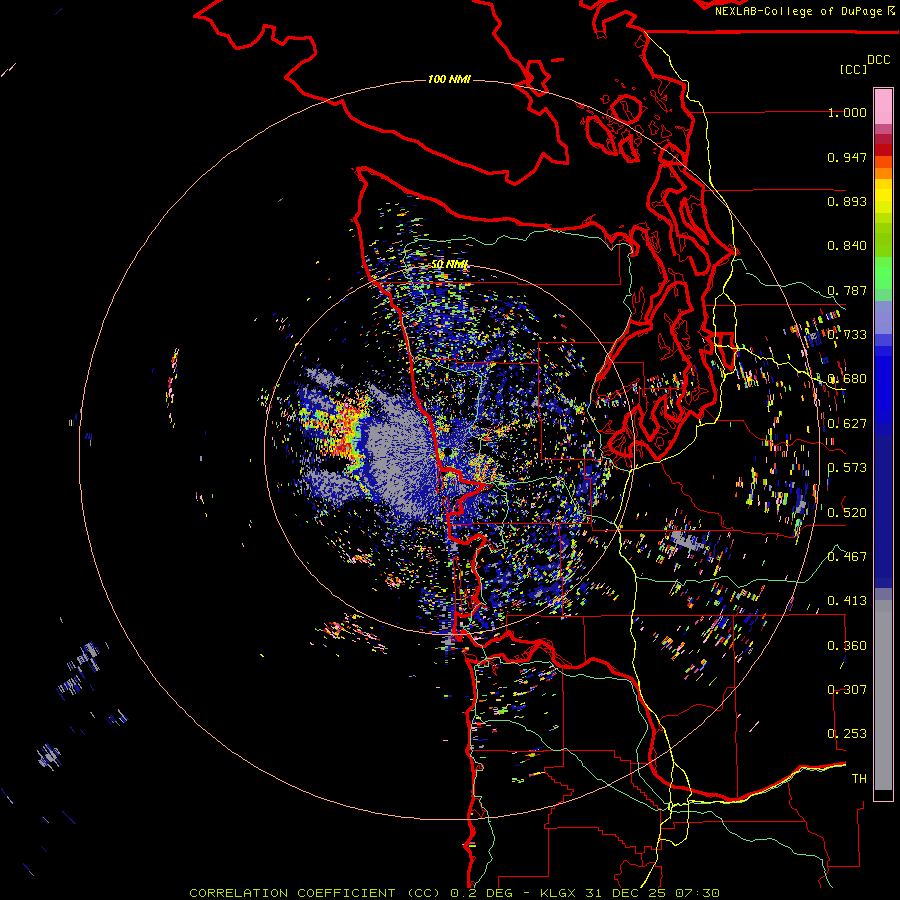Pick the bright green segment of the color bar
The width and height of the screenshot is (900, 900).
click(x=883, y=273)
